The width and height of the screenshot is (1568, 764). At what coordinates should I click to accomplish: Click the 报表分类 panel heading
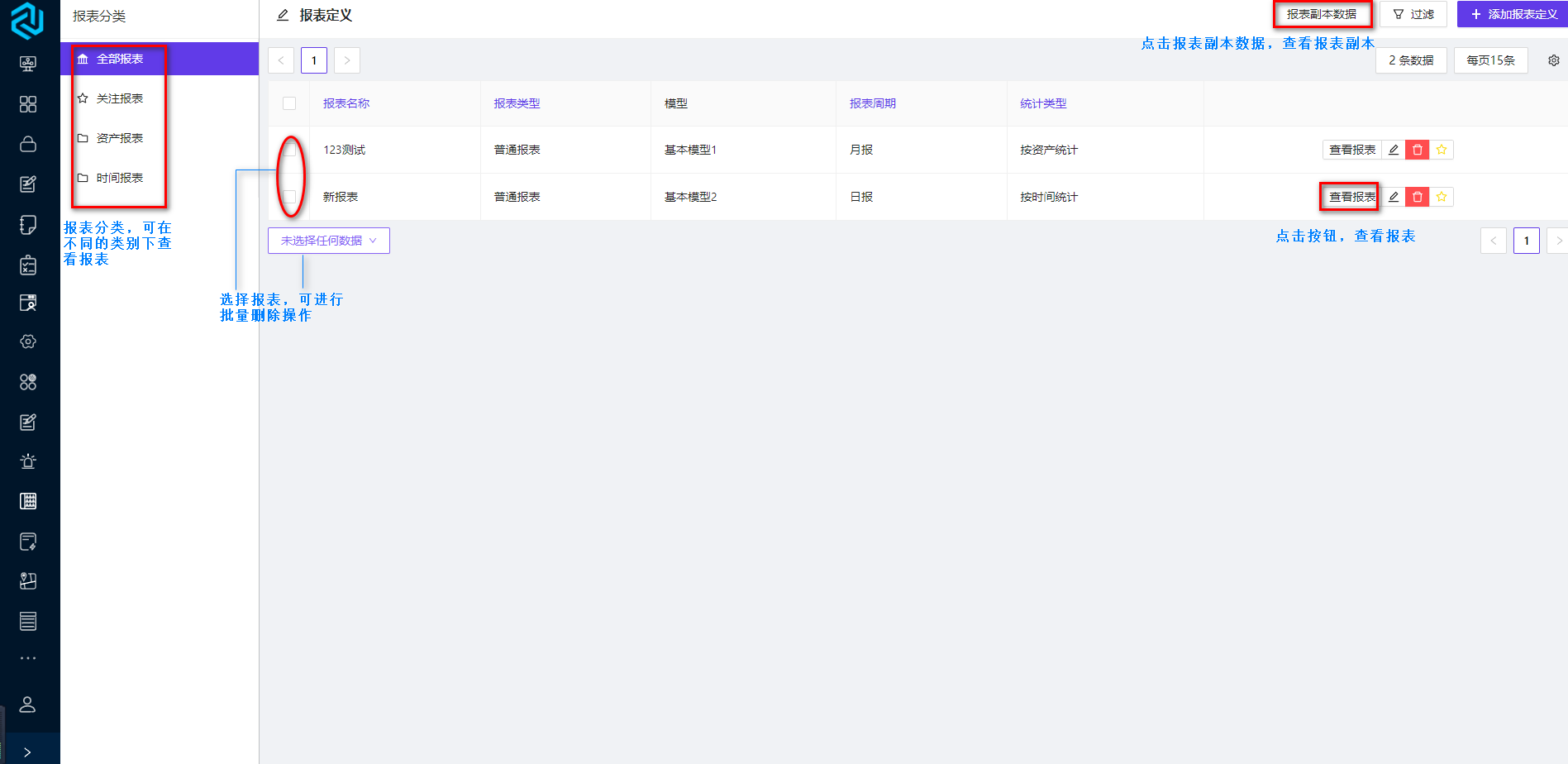pyautogui.click(x=99, y=17)
